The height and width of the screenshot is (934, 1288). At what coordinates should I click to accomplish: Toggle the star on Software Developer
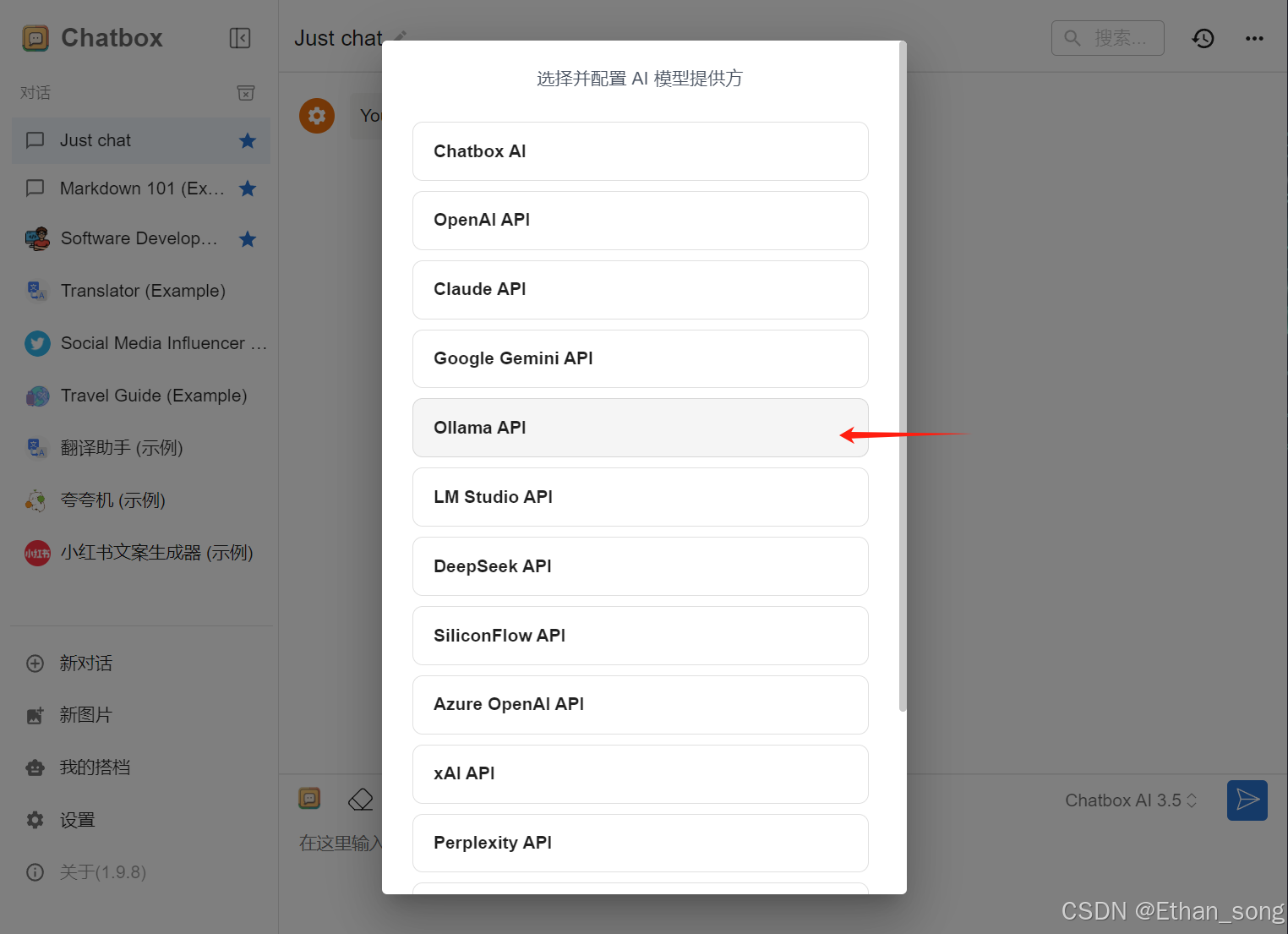[x=248, y=239]
